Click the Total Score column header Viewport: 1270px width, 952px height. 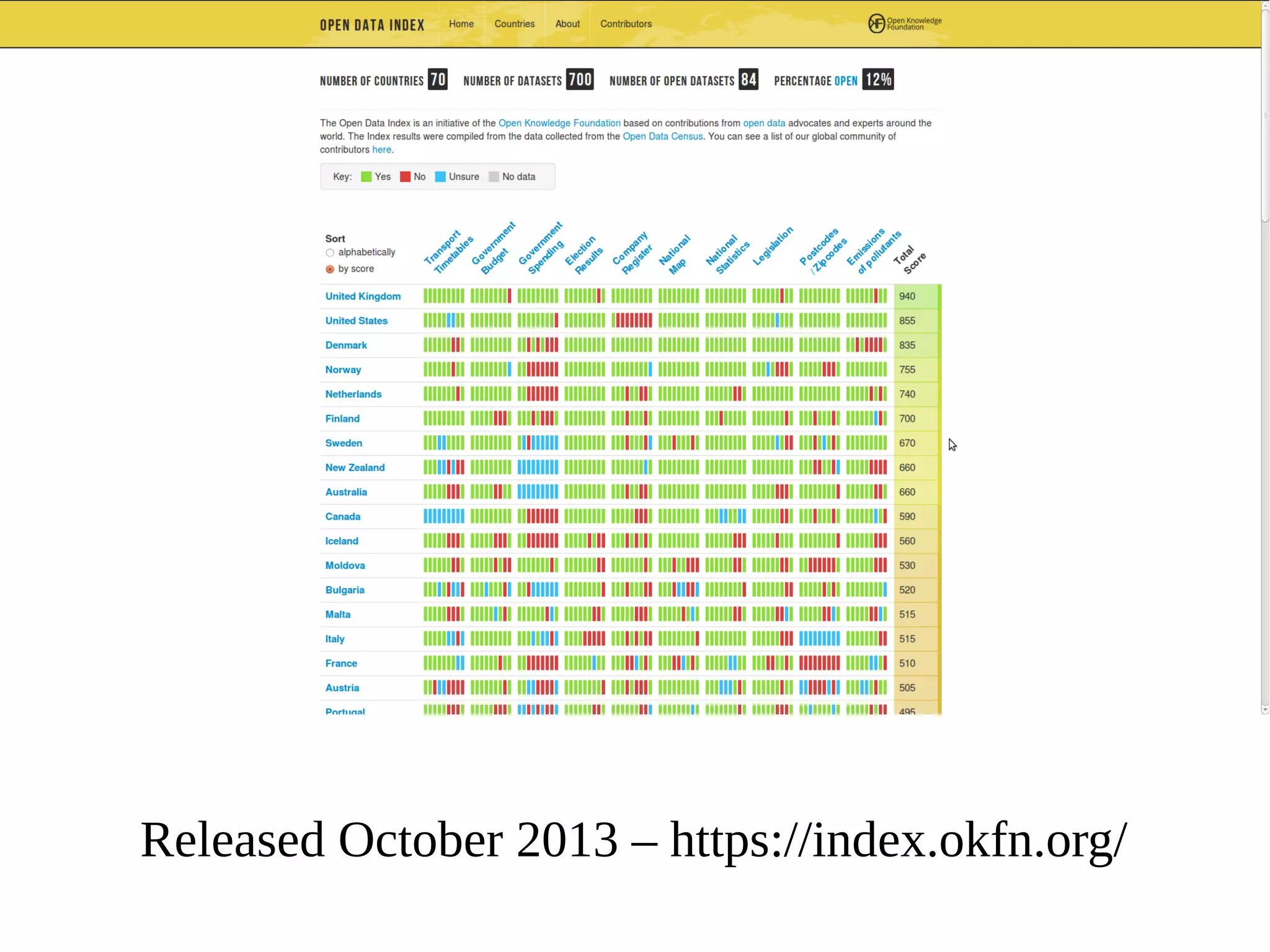click(x=909, y=259)
